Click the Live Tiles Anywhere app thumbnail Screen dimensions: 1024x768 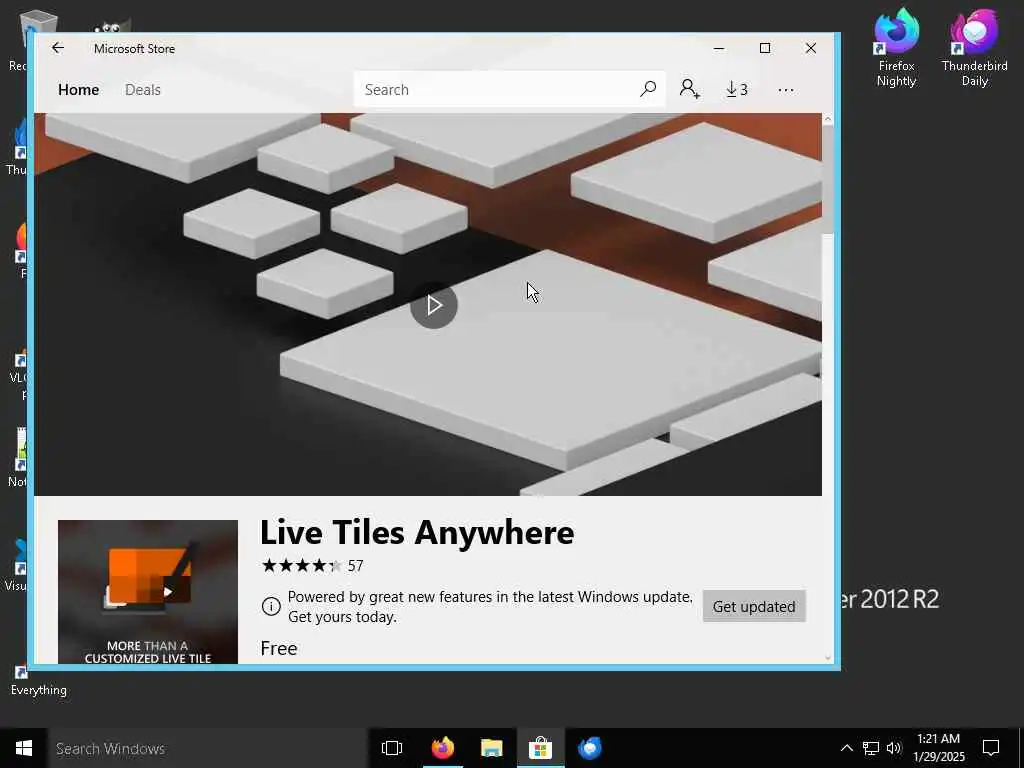pyautogui.click(x=148, y=592)
